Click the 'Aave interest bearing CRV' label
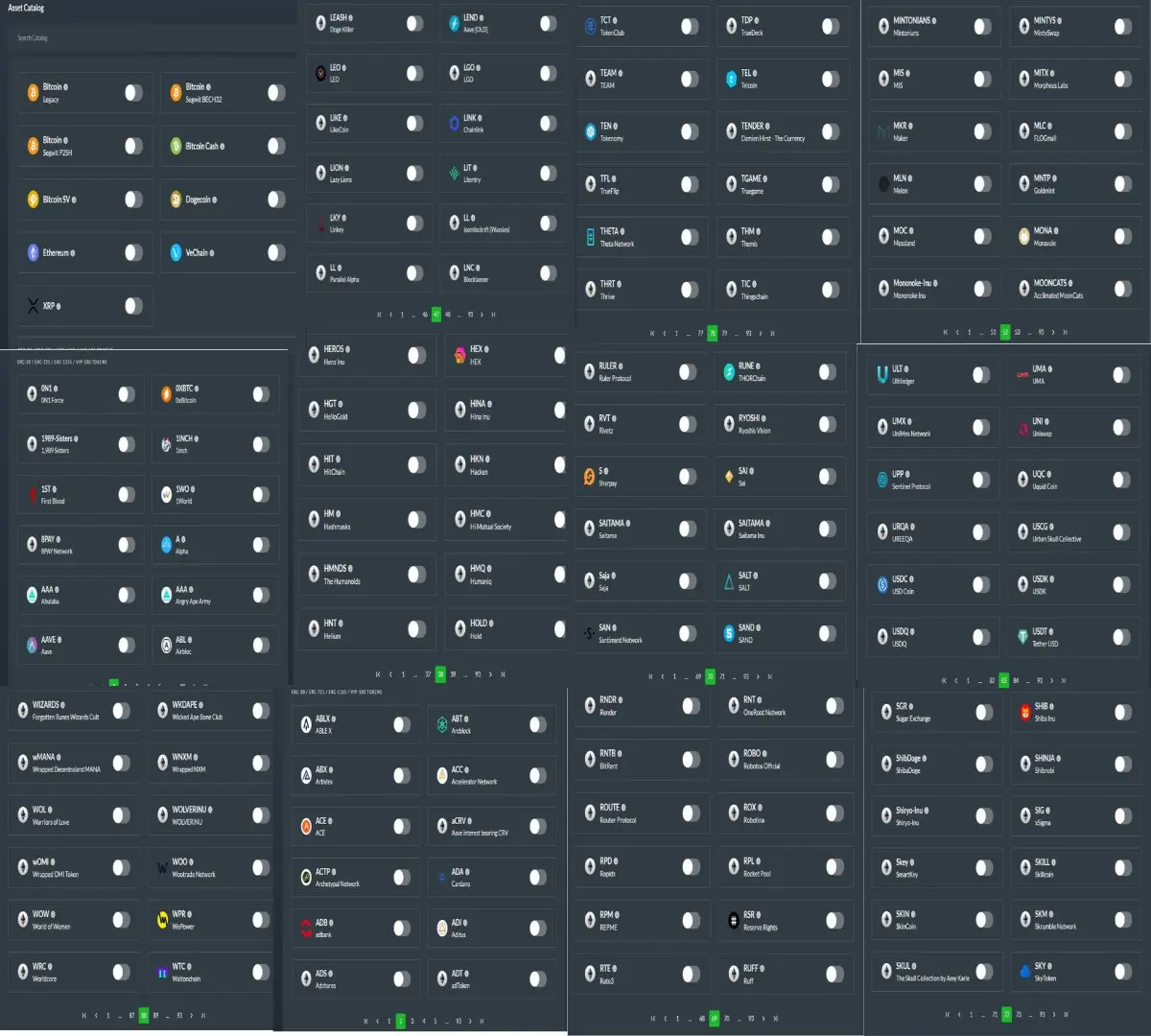 point(480,834)
